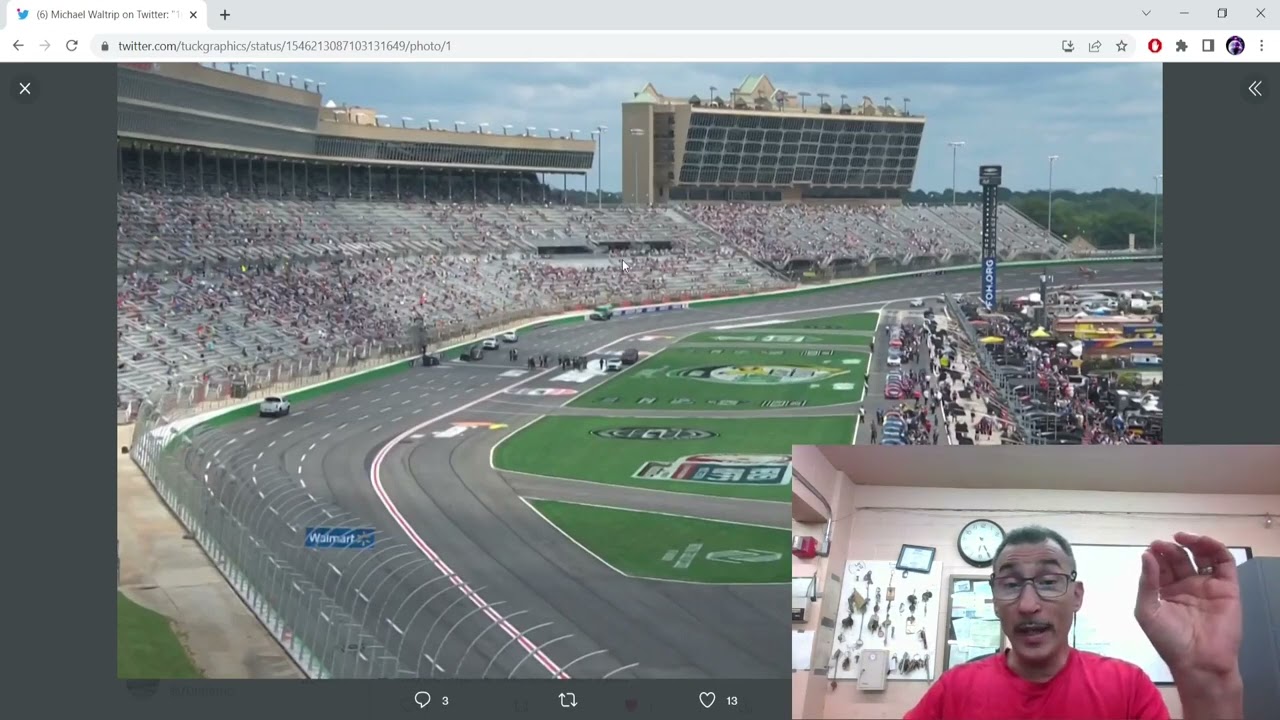
Task: Close the photo viewer with the X
Action: [25, 88]
